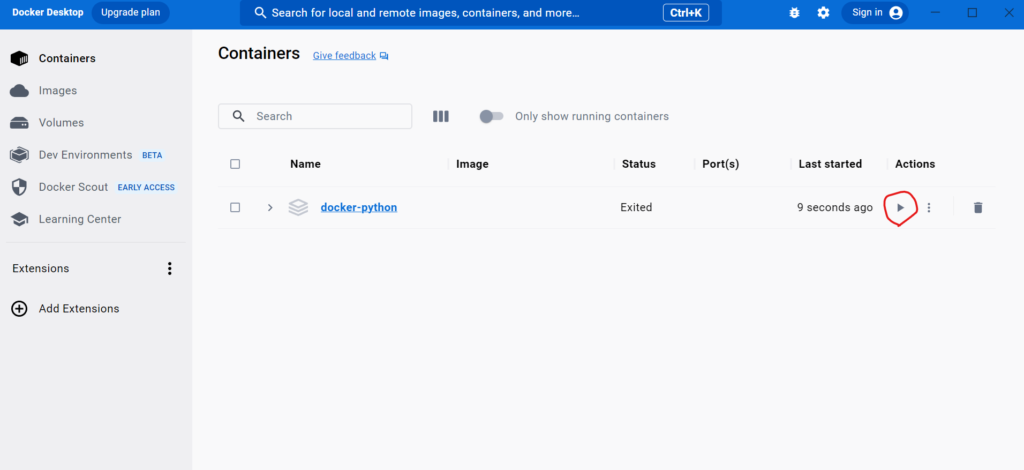Open the Give feedback link
The image size is (1024, 470).
click(344, 55)
